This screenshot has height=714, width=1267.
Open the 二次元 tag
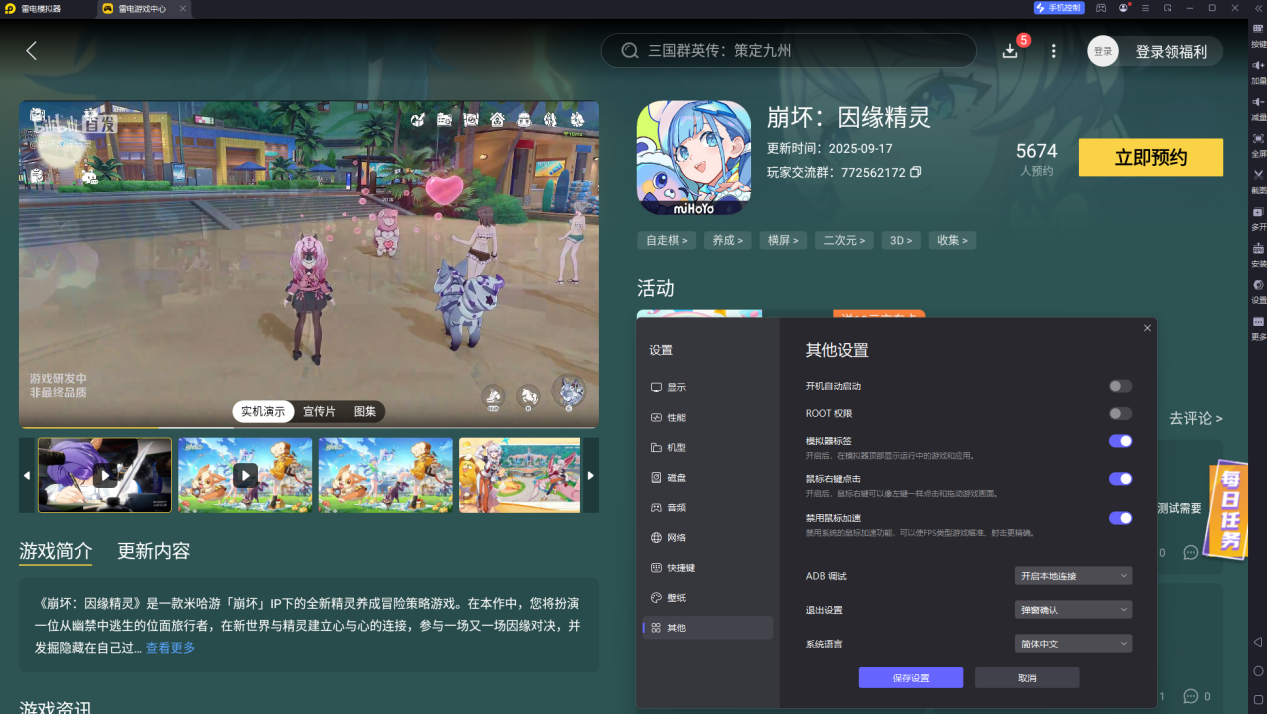click(x=845, y=240)
